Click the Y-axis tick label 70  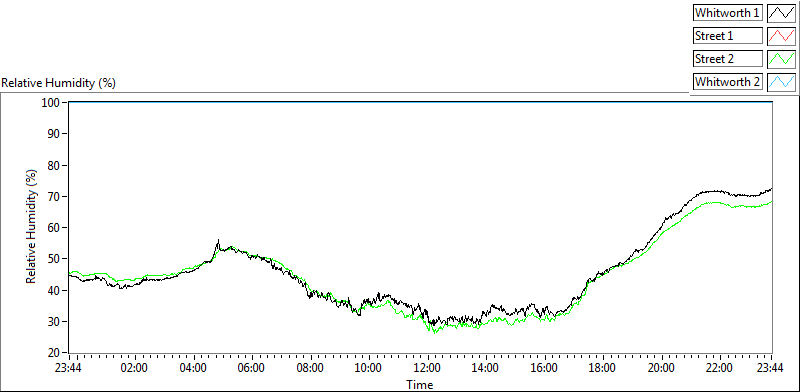(53, 197)
